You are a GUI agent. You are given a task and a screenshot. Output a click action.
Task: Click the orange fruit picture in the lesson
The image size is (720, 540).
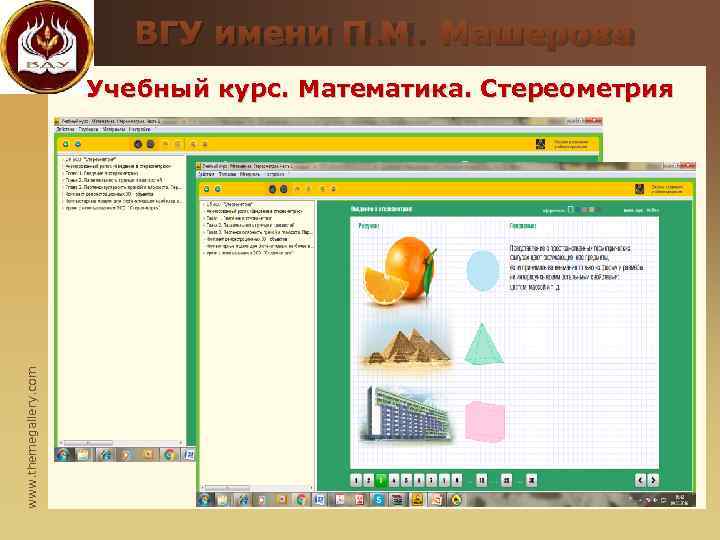point(400,270)
